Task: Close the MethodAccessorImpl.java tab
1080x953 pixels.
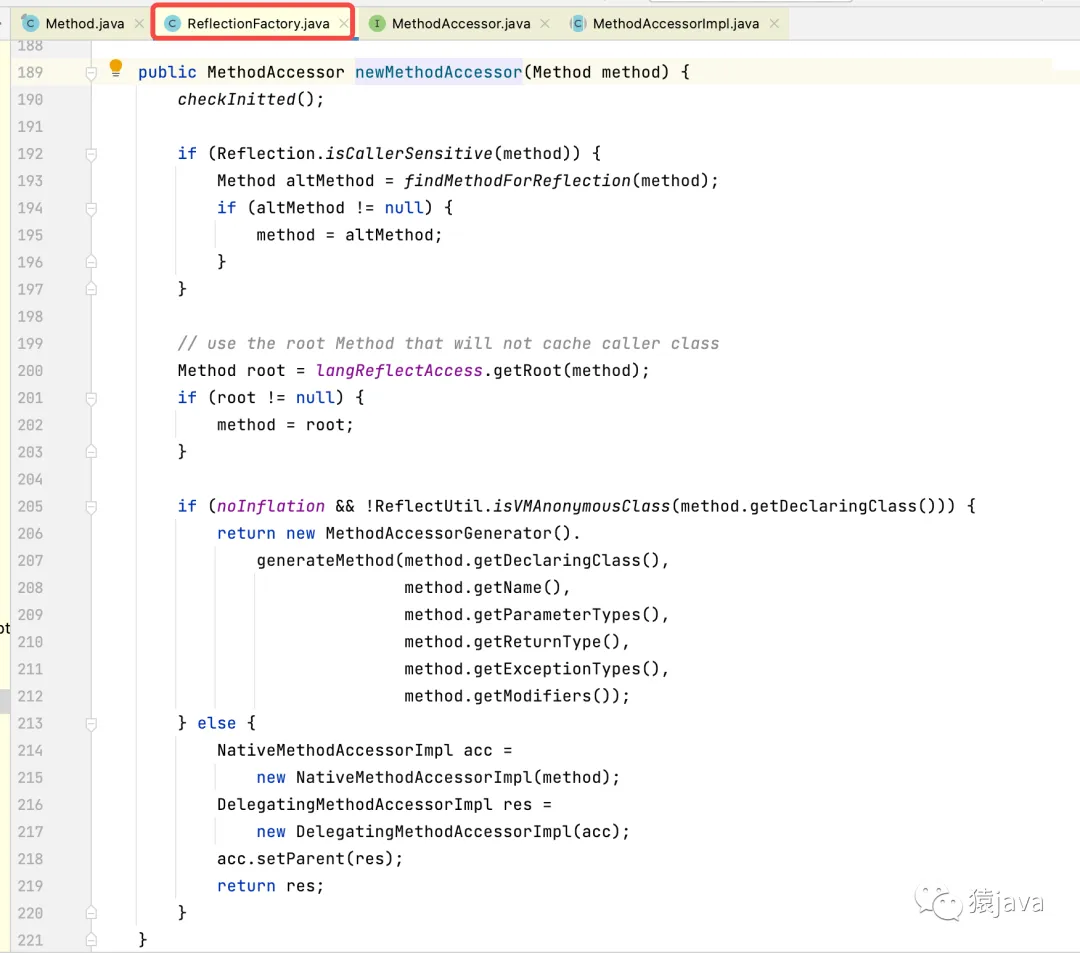Action: (x=774, y=23)
